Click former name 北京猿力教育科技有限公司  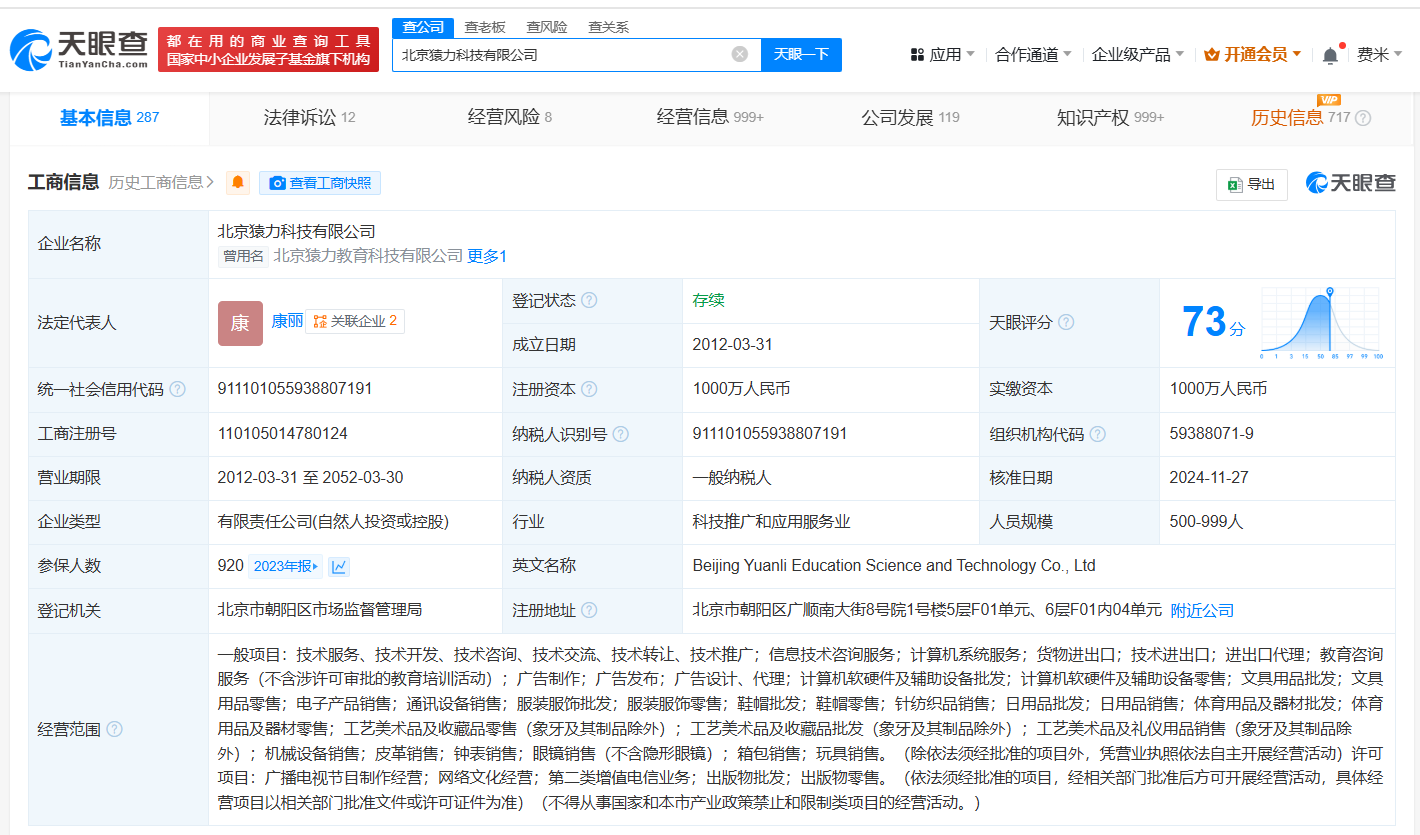point(368,256)
